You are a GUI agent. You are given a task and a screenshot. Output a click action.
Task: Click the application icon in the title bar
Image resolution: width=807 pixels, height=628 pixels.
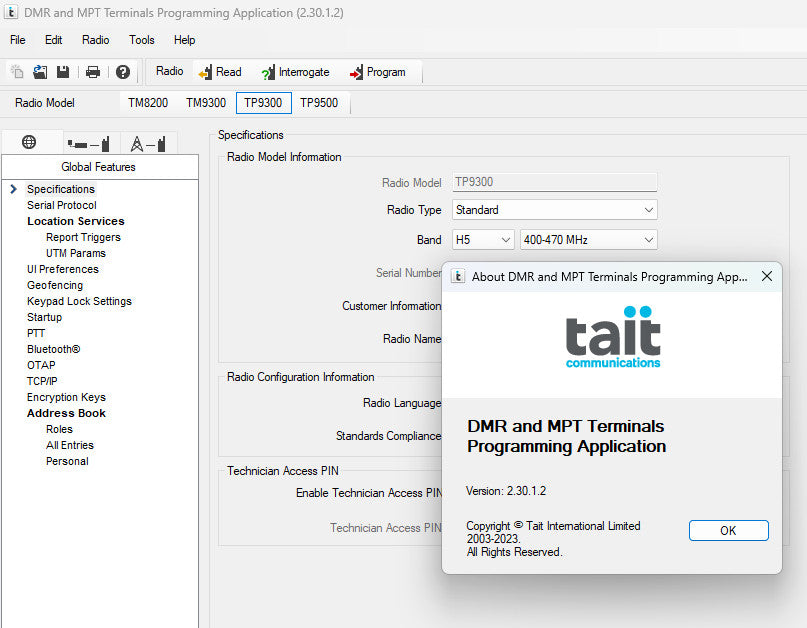coord(10,12)
